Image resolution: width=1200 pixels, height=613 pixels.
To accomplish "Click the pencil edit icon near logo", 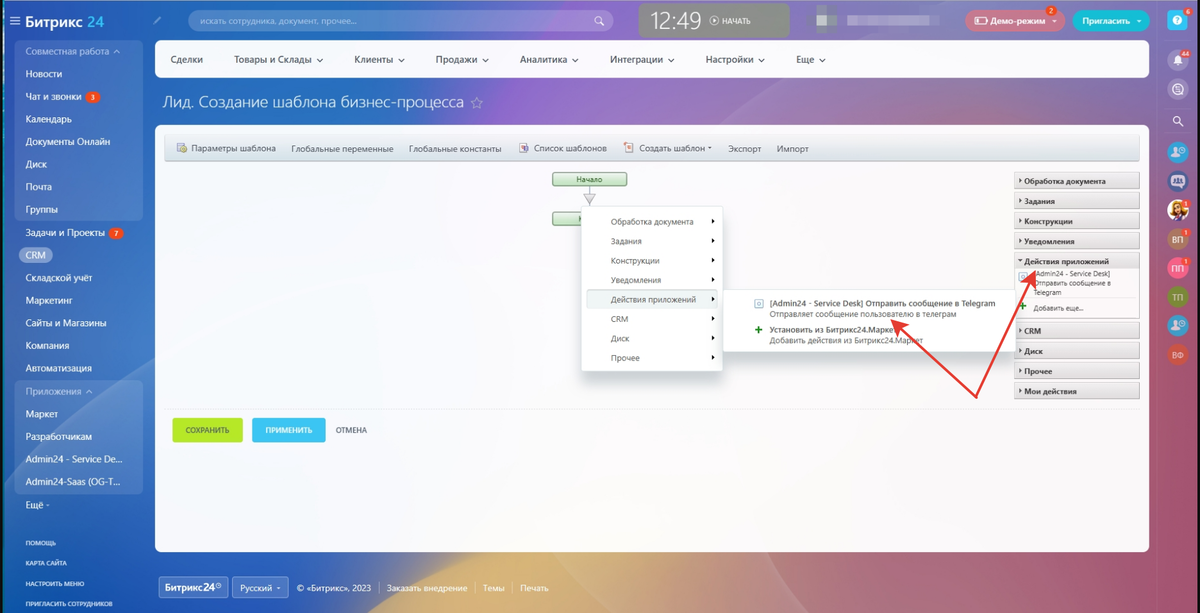I will (x=158, y=20).
